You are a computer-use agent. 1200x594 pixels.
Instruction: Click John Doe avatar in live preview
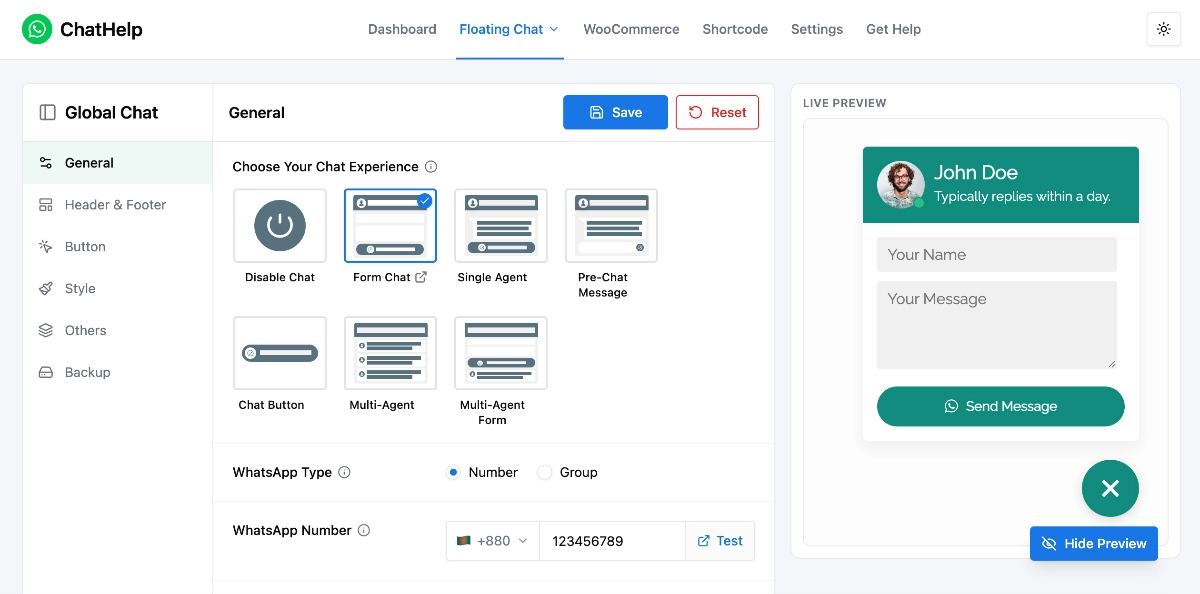point(900,185)
